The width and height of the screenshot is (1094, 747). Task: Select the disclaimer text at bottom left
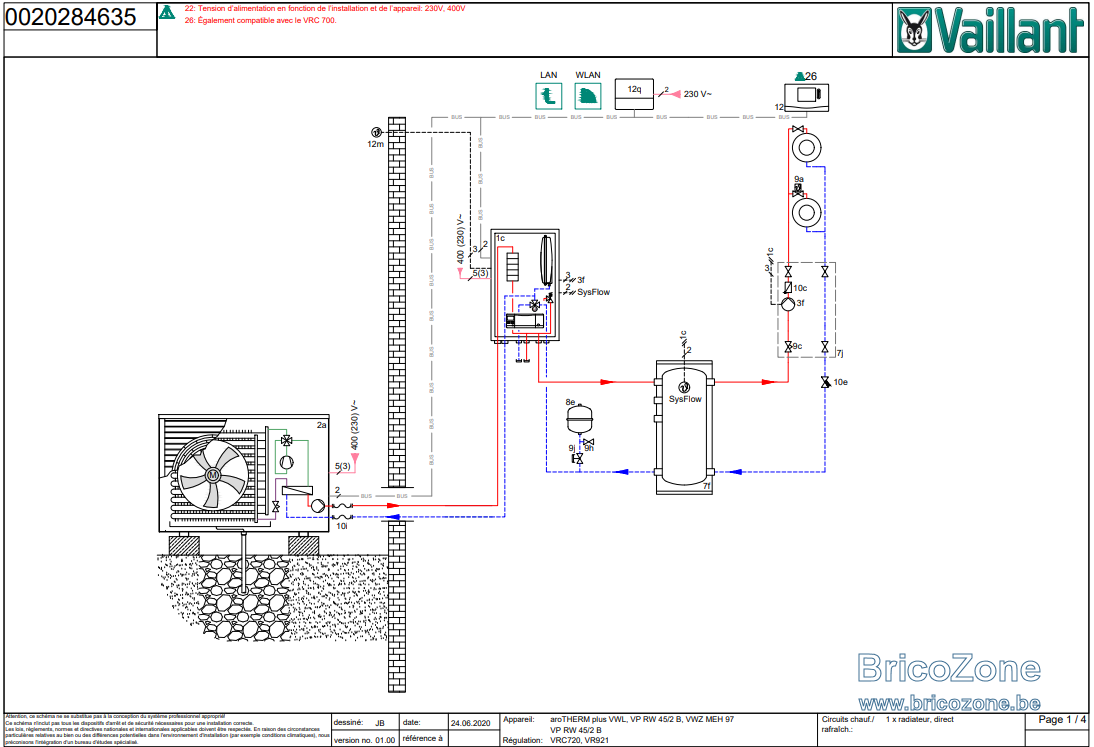(x=167, y=730)
